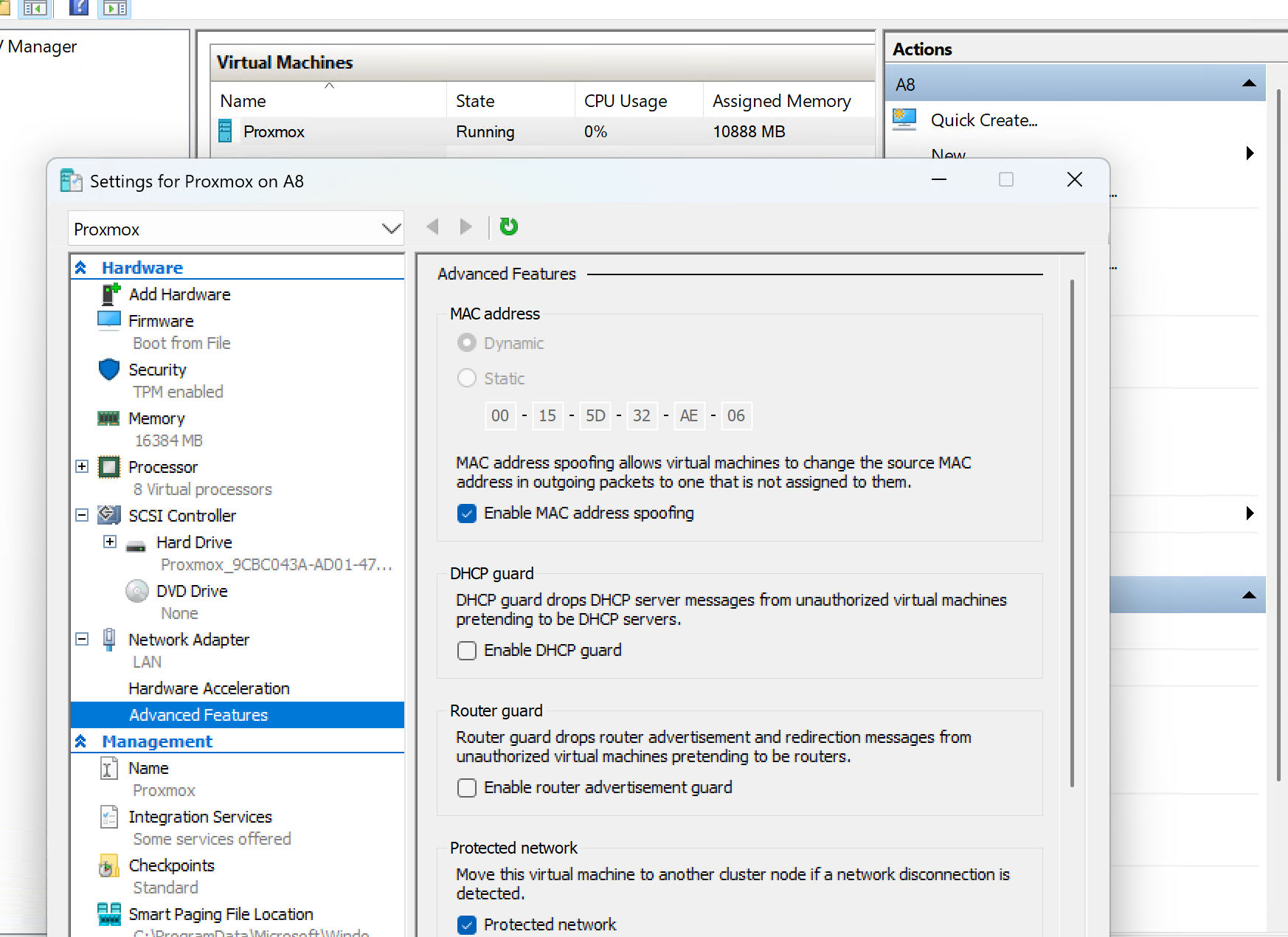The height and width of the screenshot is (937, 1288).
Task: Click the CPU Usage column header
Action: click(639, 100)
